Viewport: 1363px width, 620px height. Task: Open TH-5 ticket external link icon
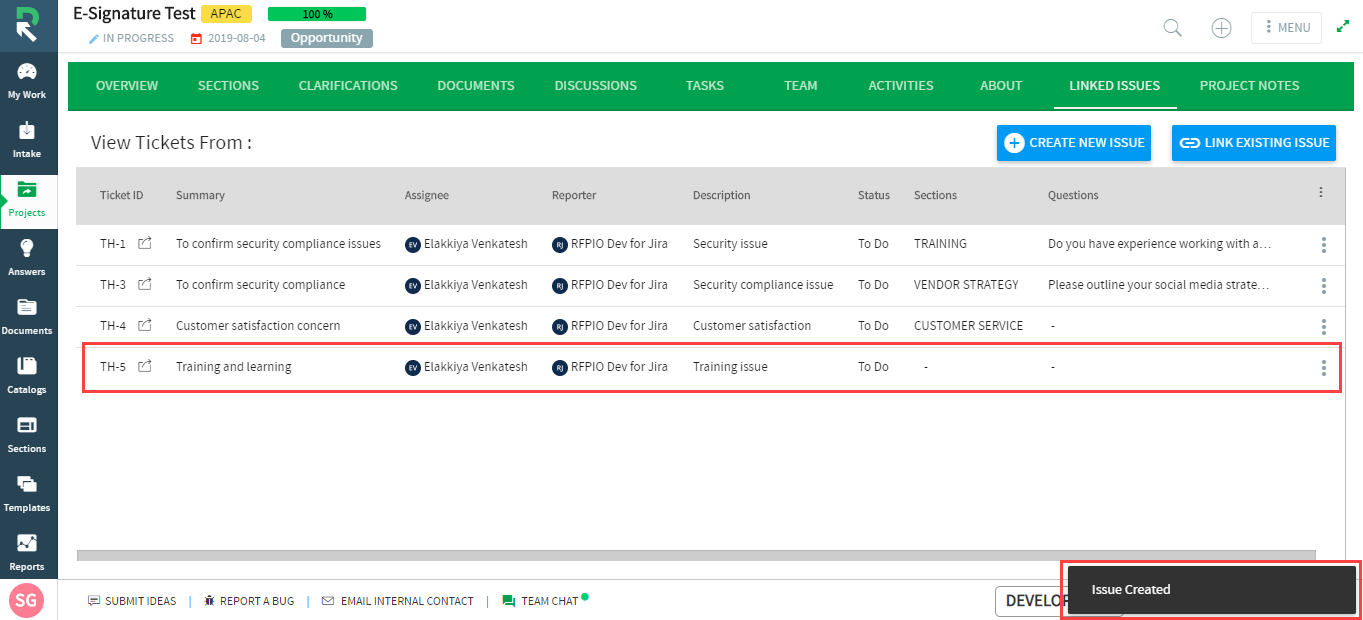pyautogui.click(x=145, y=367)
